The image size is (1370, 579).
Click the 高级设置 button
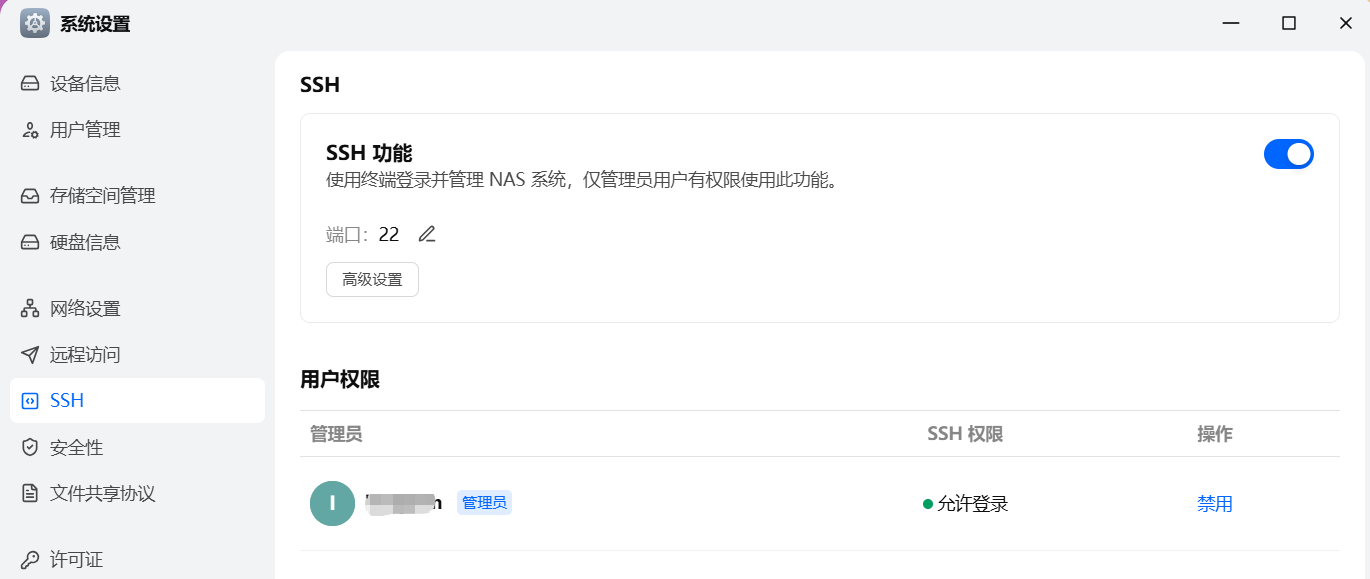pyautogui.click(x=372, y=280)
